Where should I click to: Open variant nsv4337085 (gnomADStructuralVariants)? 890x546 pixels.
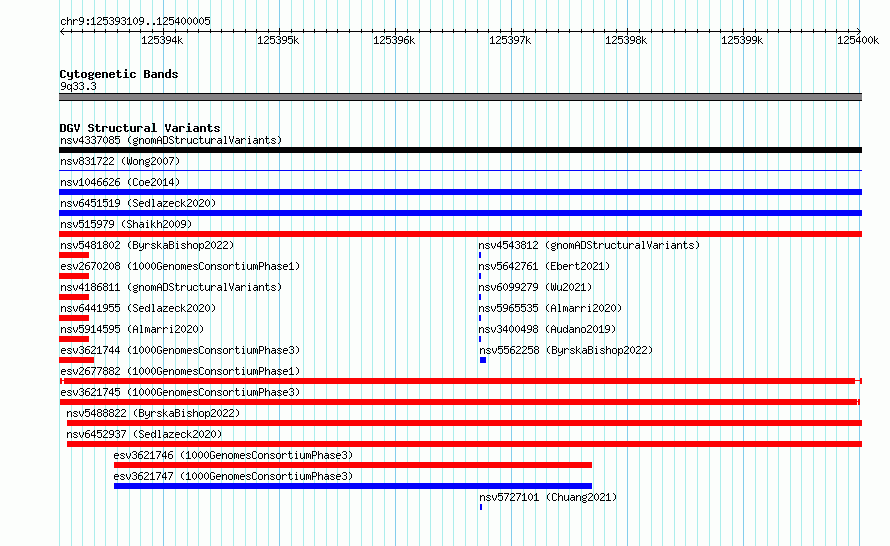click(171, 140)
